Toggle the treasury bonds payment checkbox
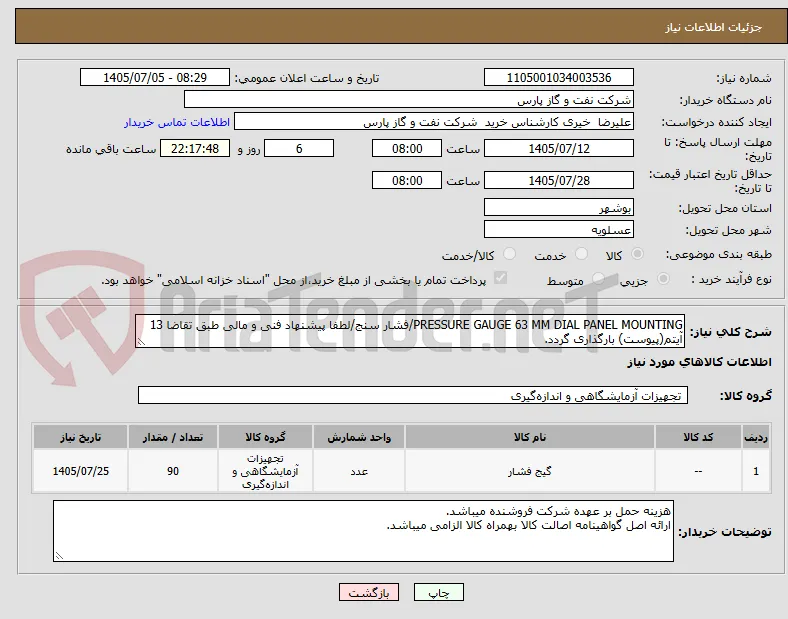 click(x=501, y=278)
